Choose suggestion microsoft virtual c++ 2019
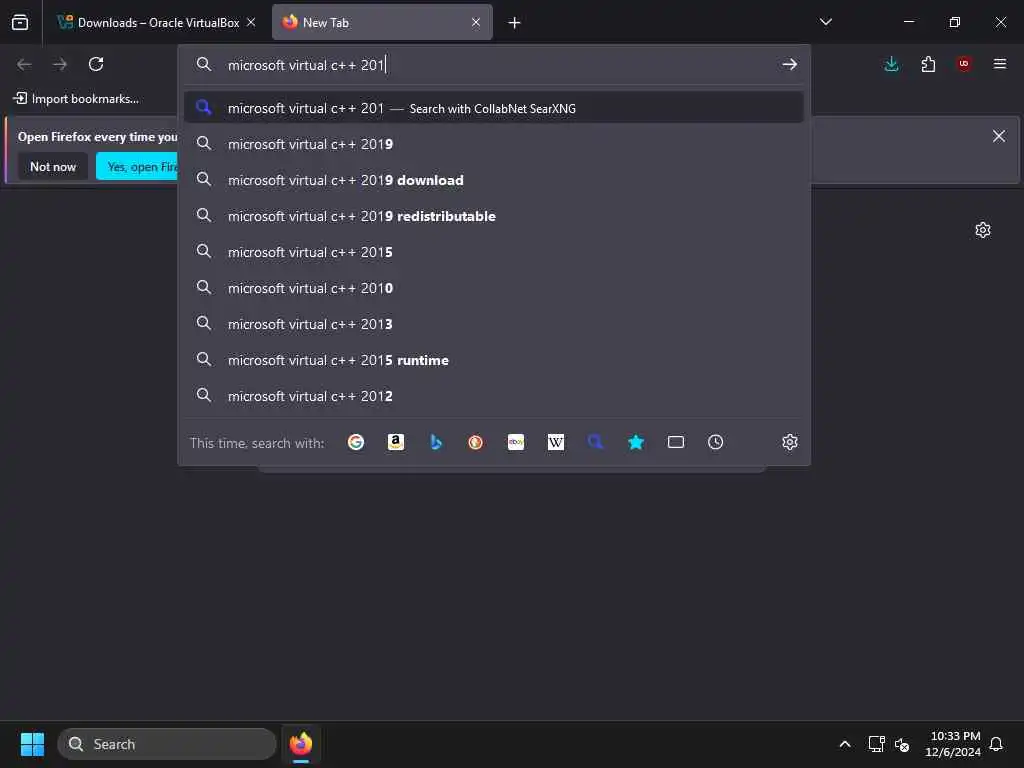Screen dimensions: 1024x768 click(494, 144)
